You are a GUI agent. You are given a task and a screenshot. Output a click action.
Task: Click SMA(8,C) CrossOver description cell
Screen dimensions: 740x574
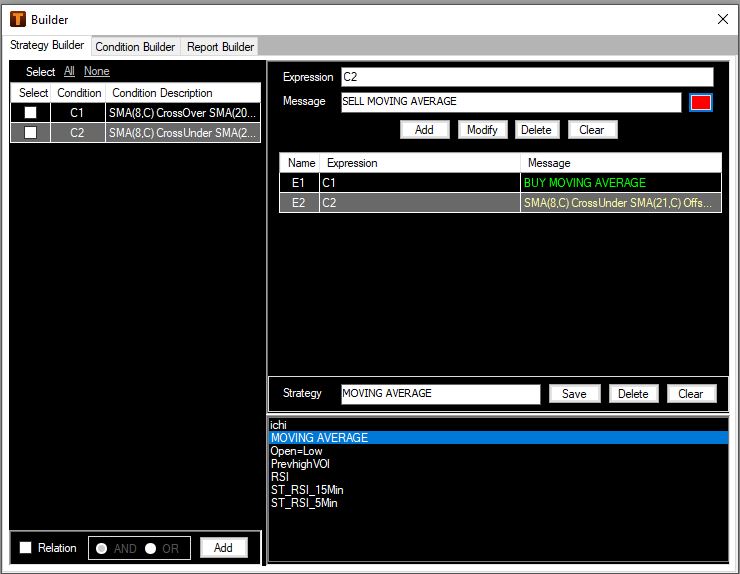coord(183,113)
